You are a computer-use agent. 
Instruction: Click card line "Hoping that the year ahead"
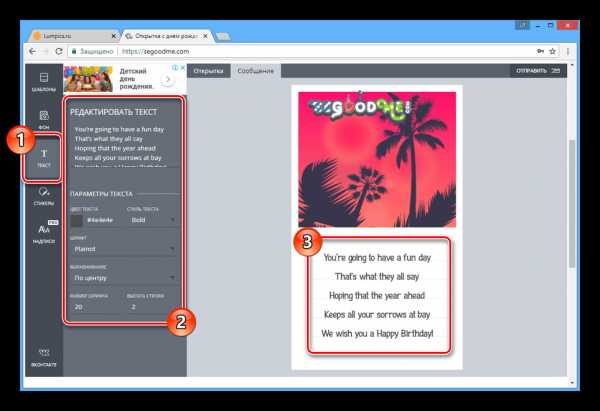pyautogui.click(x=377, y=295)
